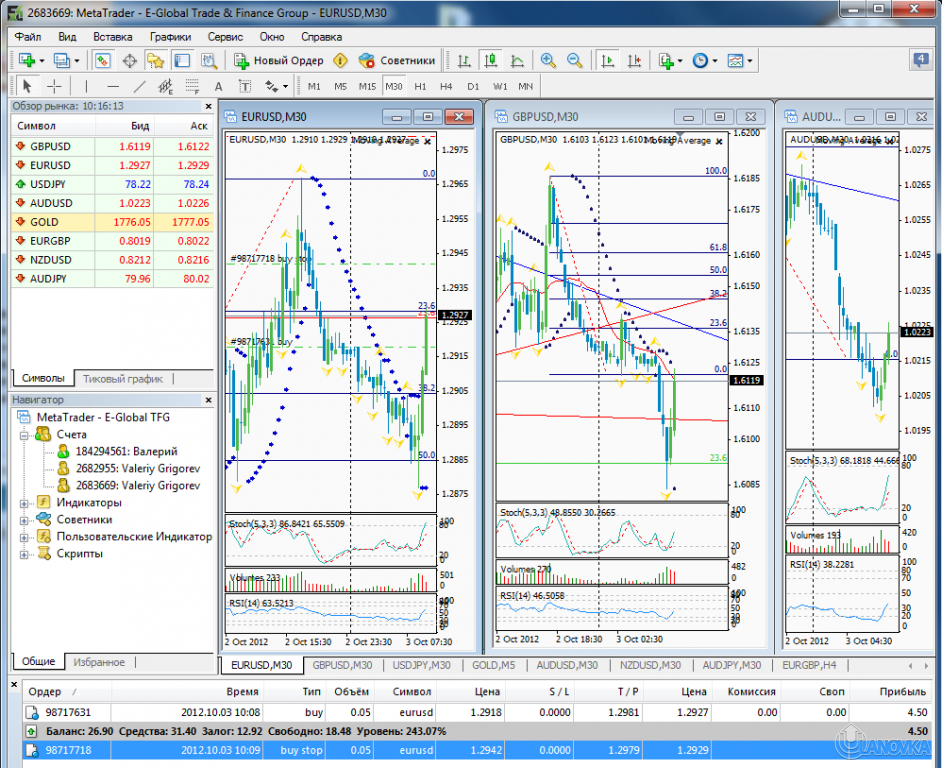Select the Crosshair tool

55,85
